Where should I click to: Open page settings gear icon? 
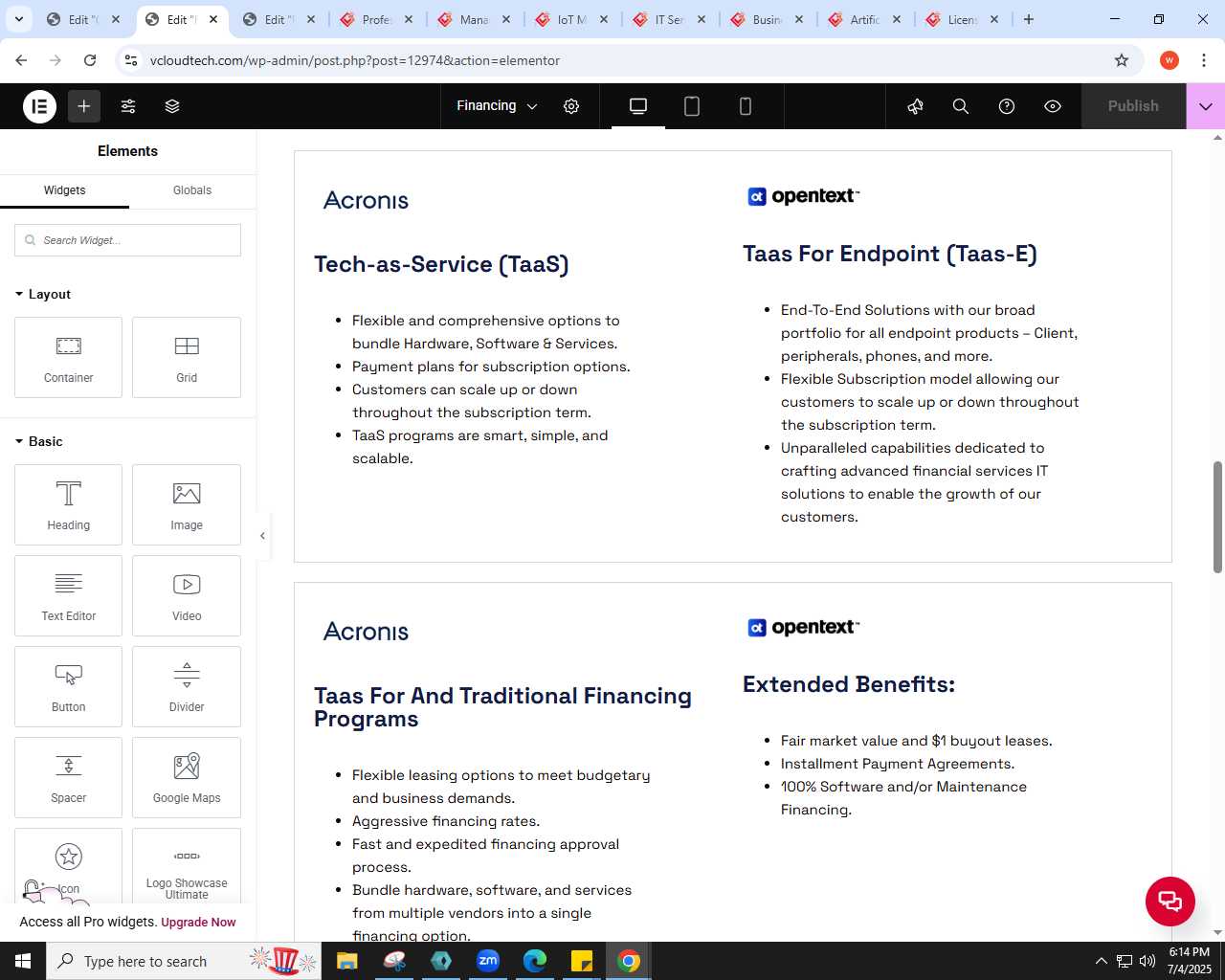pyautogui.click(x=571, y=106)
